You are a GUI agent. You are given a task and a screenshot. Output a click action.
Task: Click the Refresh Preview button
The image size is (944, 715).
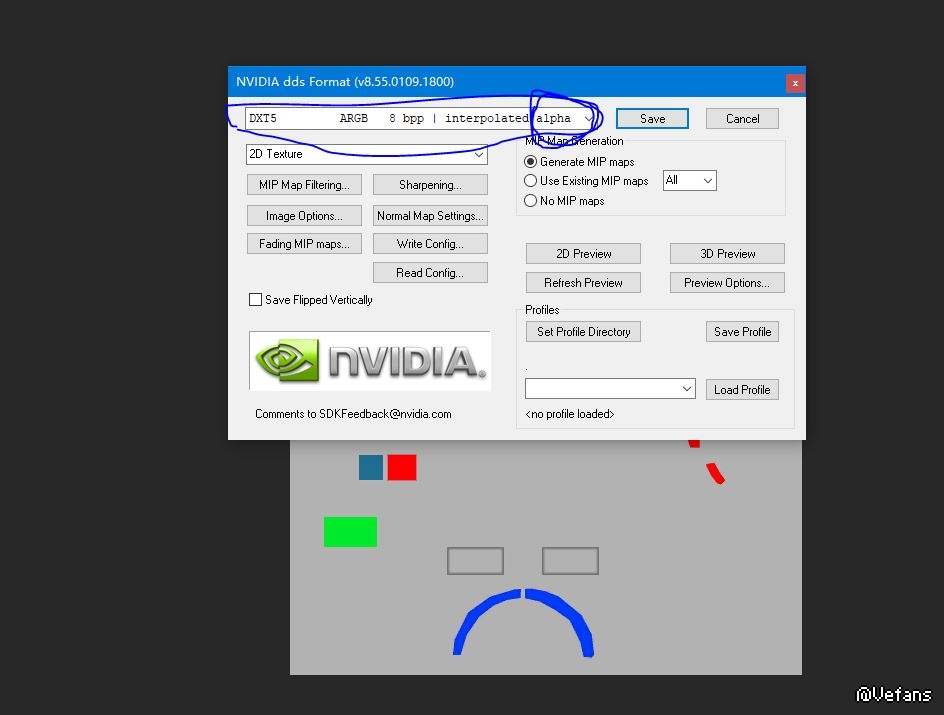[x=583, y=283]
